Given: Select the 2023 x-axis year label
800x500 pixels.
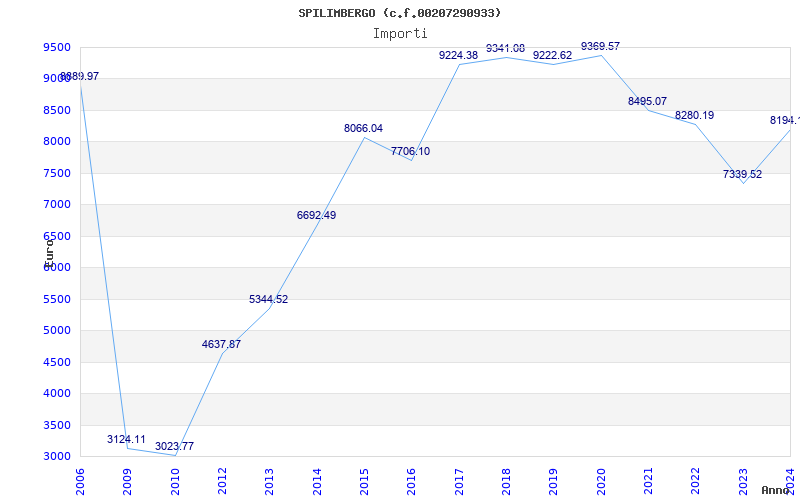Looking at the screenshot, I should pyautogui.click(x=743, y=482).
